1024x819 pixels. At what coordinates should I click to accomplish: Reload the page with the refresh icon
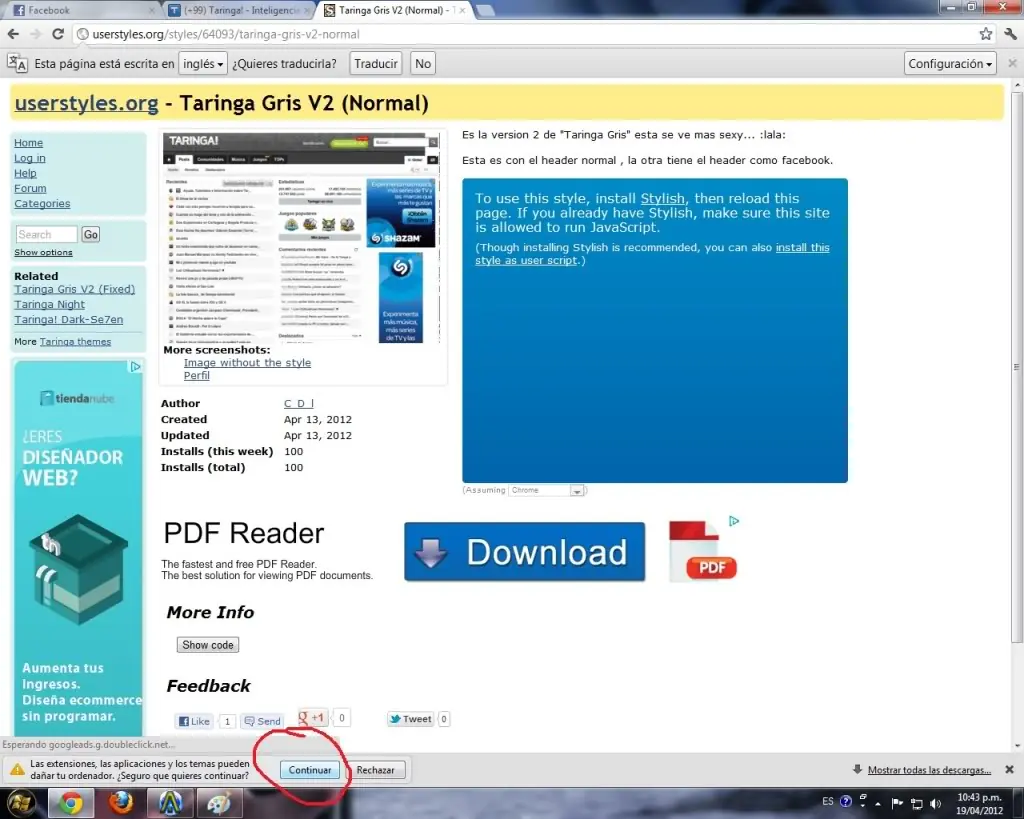57,34
